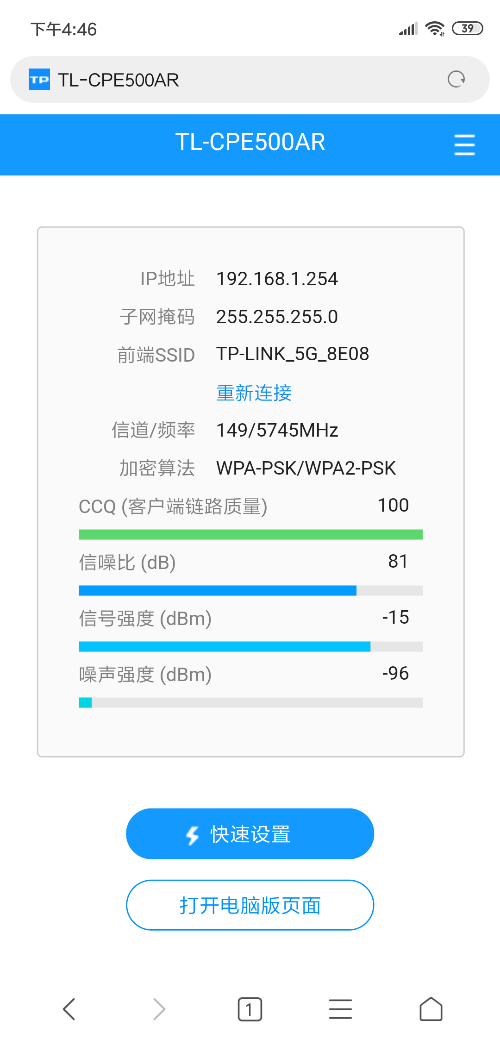Tap the browser forward arrow
Viewport: 500px width, 1039px height.
tap(159, 1009)
